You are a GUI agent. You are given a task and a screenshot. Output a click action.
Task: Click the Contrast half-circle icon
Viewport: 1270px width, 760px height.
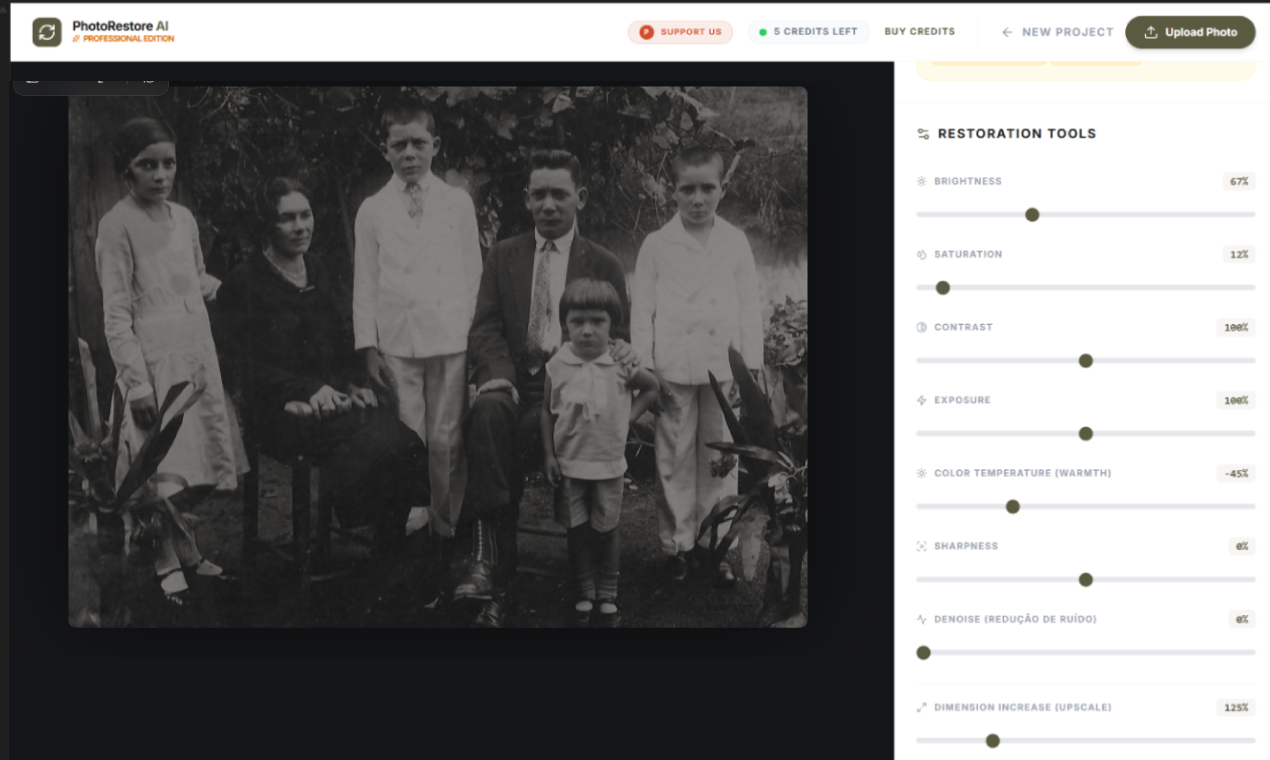(922, 327)
